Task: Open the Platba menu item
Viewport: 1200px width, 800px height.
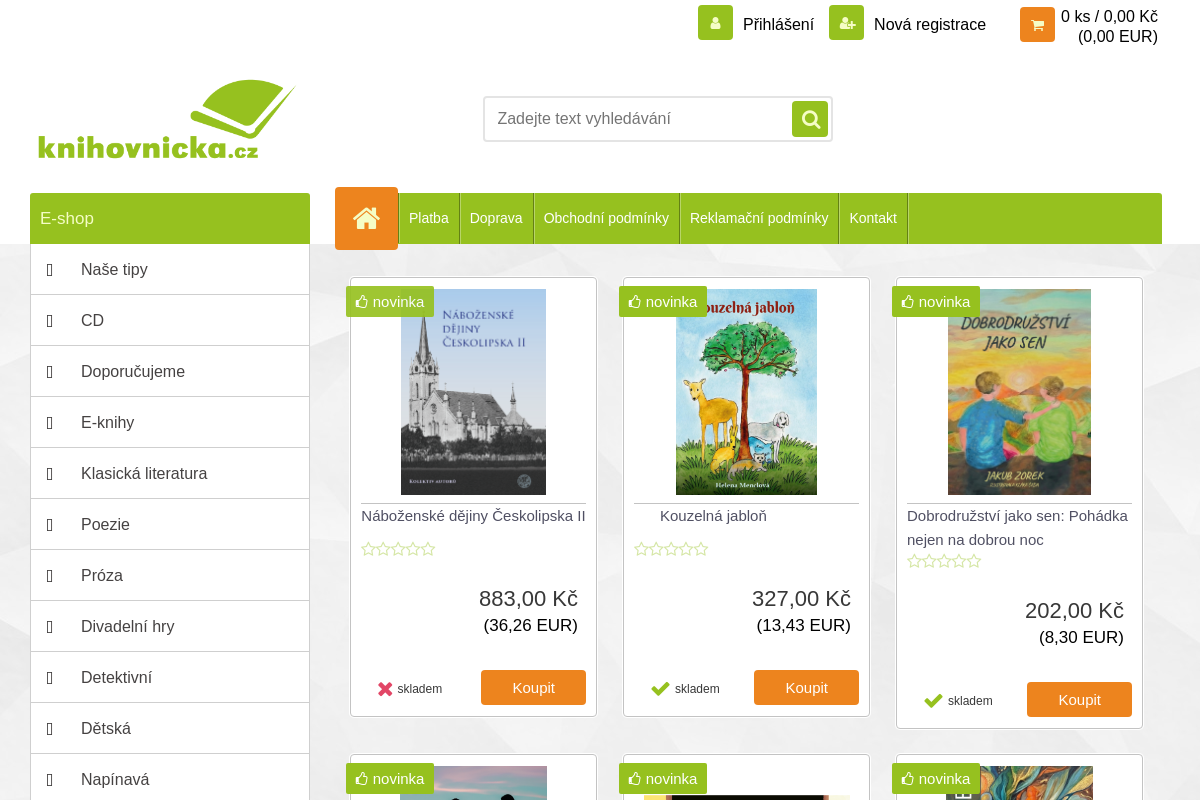Action: pyautogui.click(x=428, y=217)
